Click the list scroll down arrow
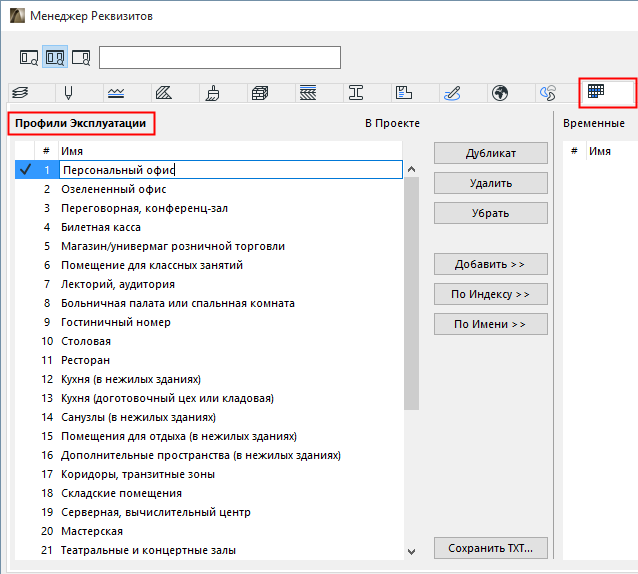Screen dimensions: 638x574 click(411, 552)
